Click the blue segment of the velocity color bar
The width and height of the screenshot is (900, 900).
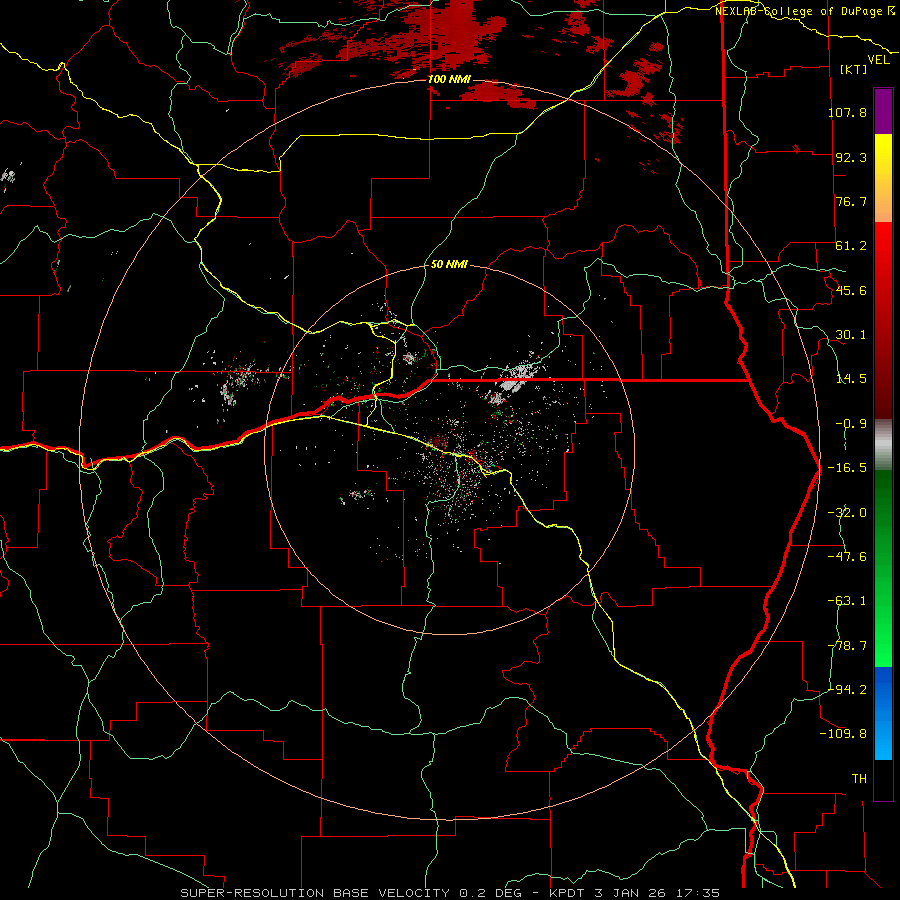(x=883, y=713)
